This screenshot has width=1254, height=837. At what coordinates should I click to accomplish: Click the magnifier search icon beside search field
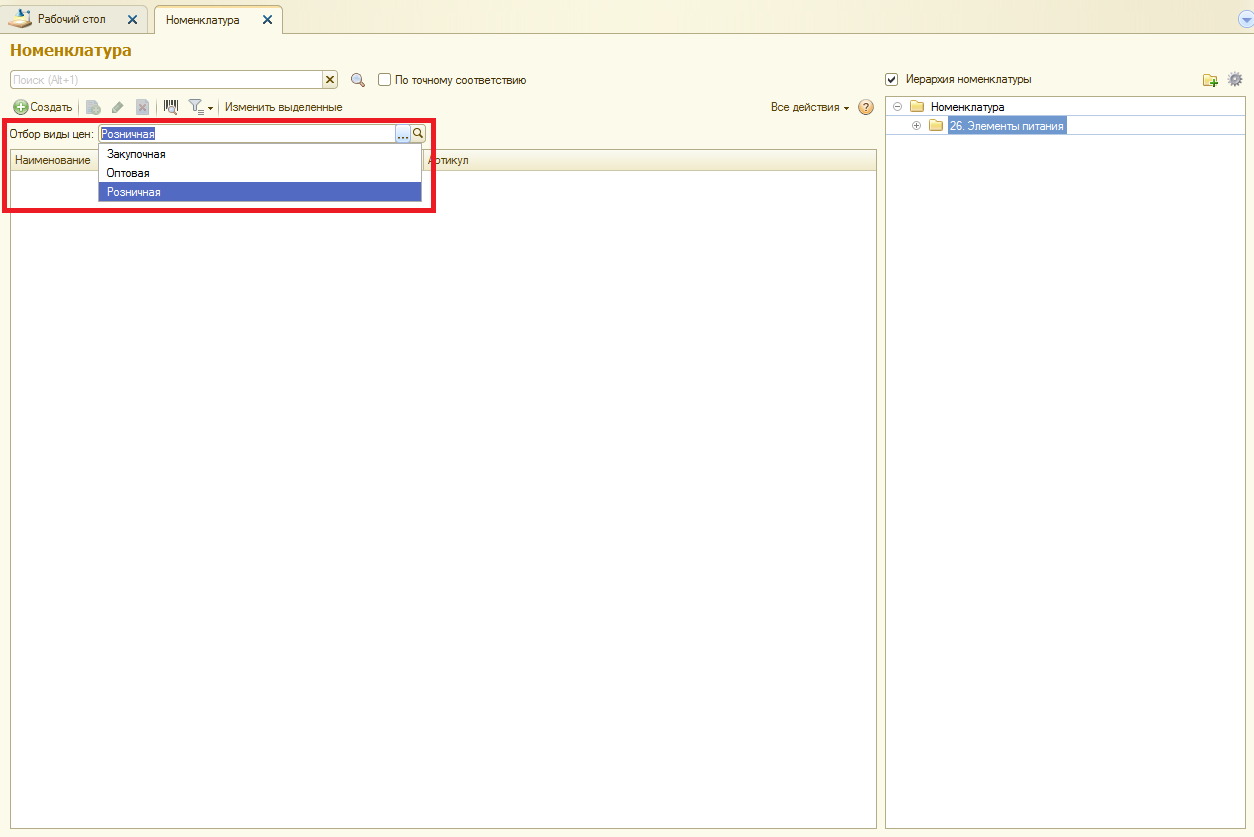pos(358,80)
